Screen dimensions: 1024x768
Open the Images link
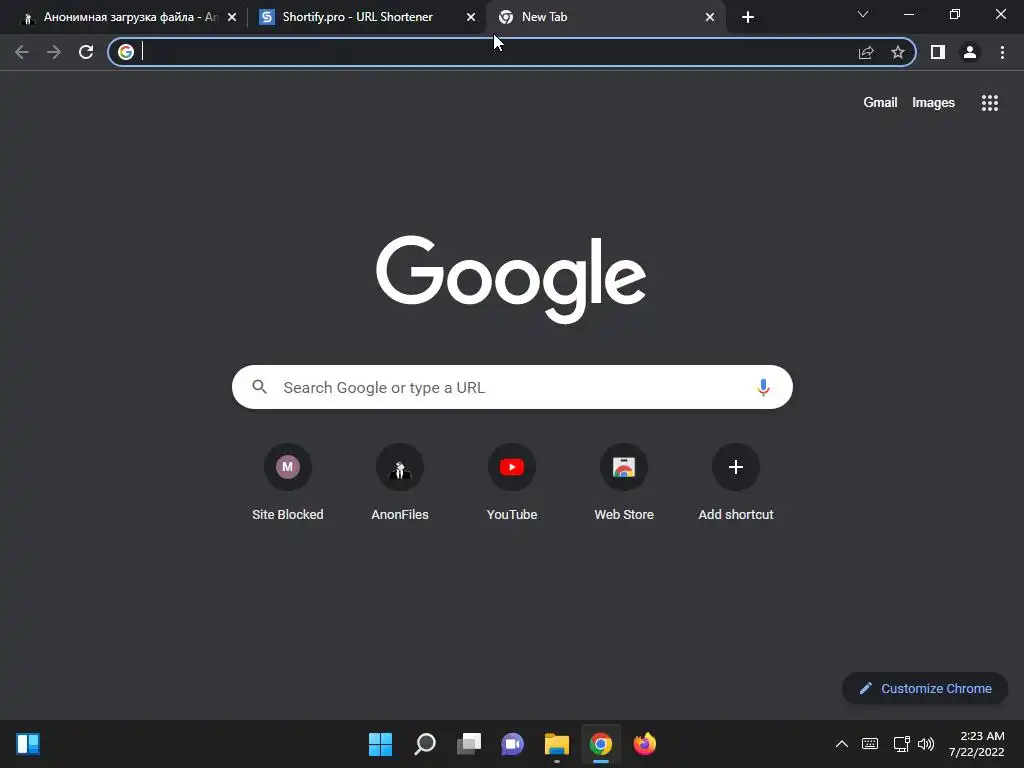933,103
